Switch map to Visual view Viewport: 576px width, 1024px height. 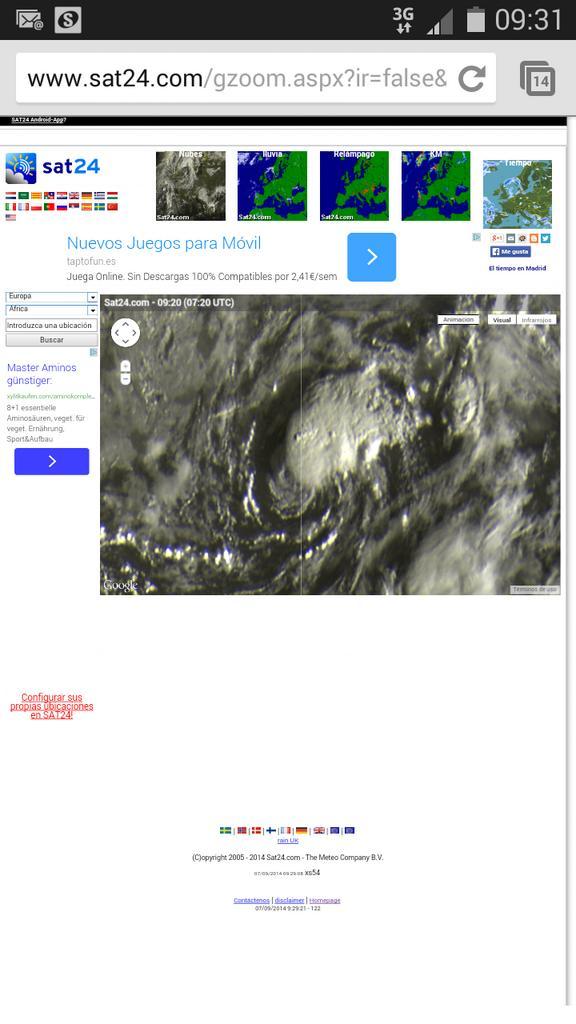point(502,320)
